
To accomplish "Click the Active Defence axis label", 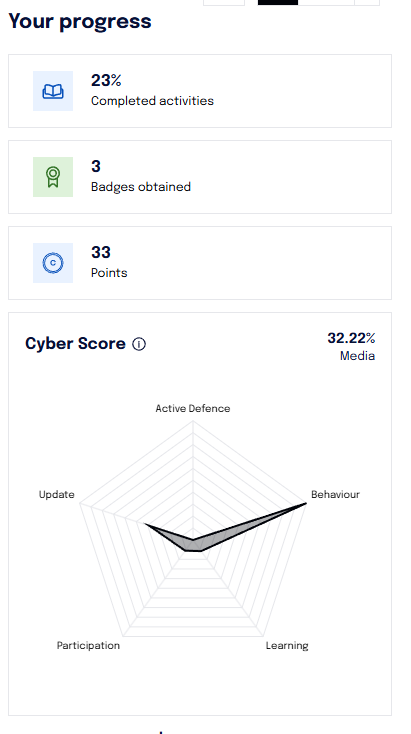I will pos(193,408).
